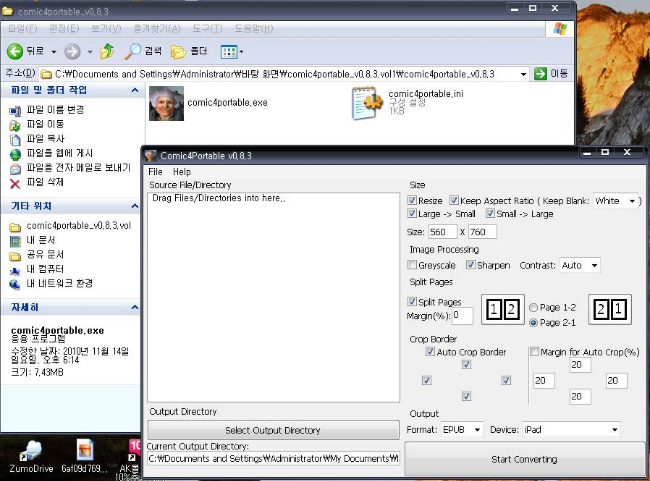Screen dimensions: 650x481
Task: Toggle the Folders pane icon in Explorer
Action: 178,51
